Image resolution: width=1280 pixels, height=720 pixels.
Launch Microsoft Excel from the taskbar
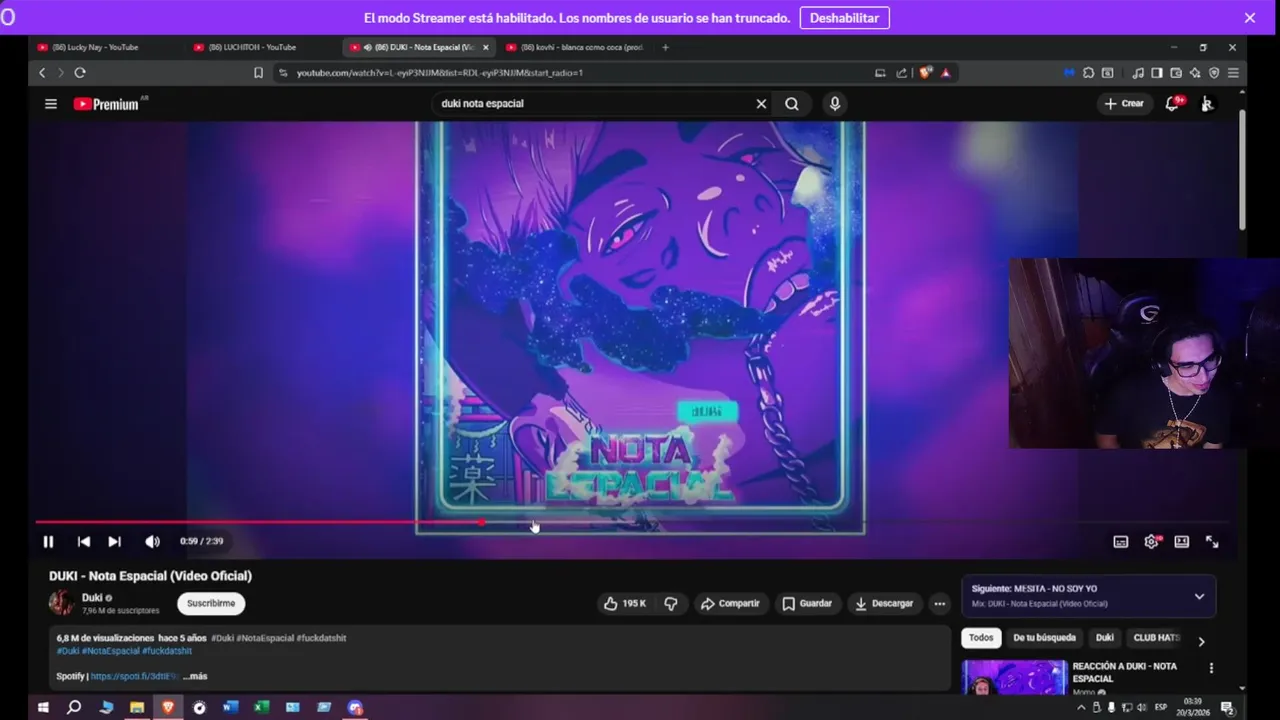[261, 707]
